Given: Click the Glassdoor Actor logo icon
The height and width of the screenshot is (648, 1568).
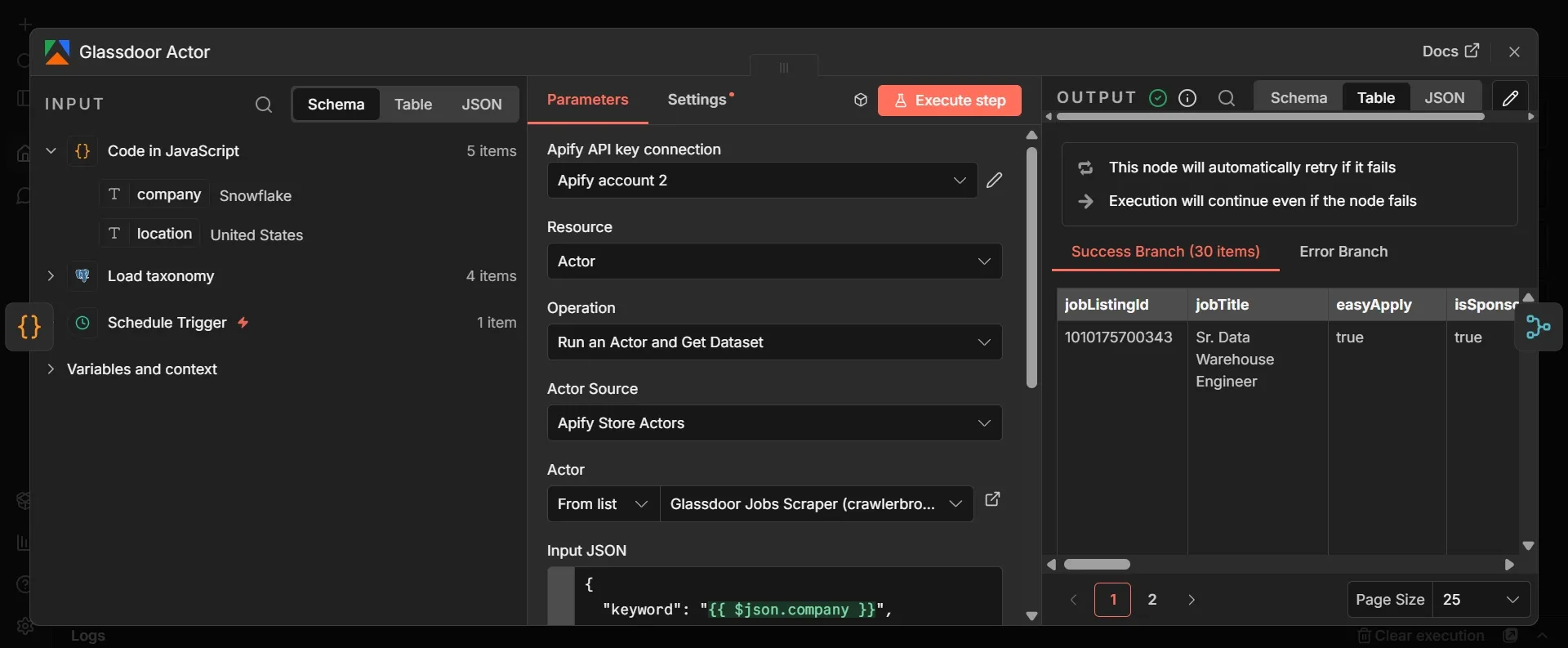Looking at the screenshot, I should (57, 52).
